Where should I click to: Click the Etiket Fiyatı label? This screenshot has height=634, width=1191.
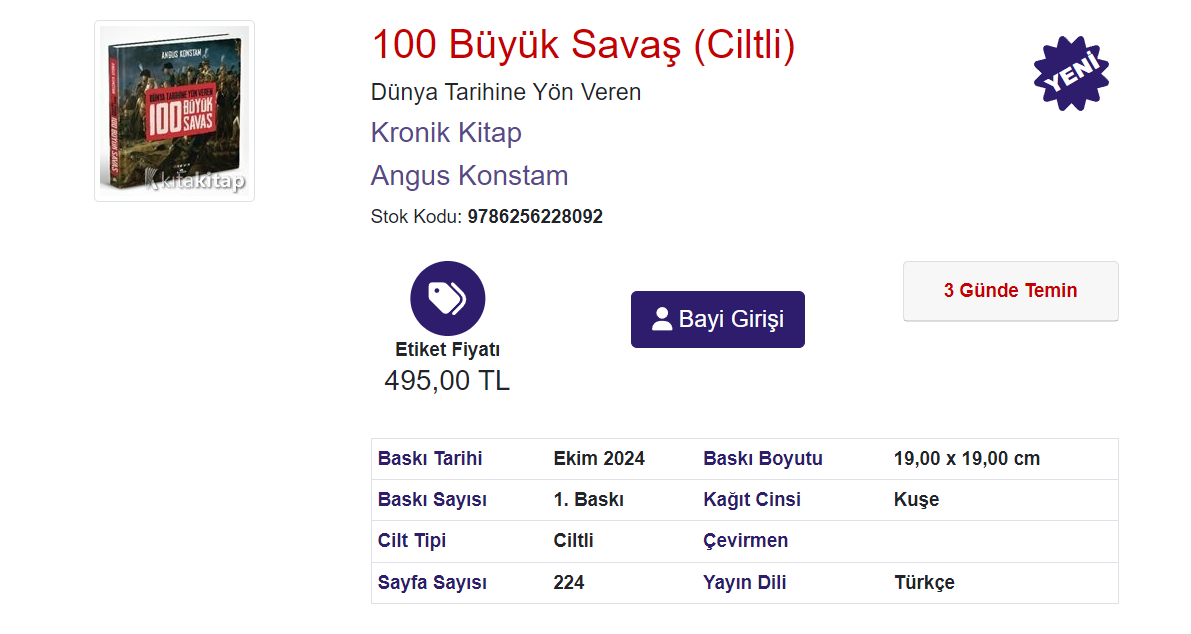[447, 350]
